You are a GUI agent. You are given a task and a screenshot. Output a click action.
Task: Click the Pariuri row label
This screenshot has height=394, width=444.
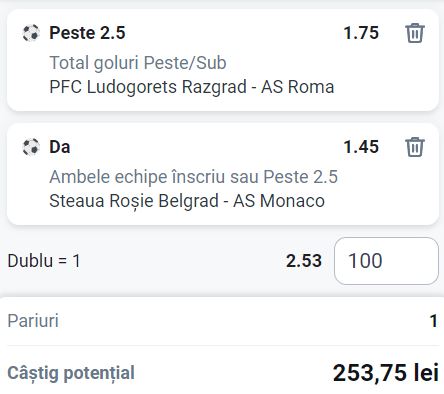33,321
